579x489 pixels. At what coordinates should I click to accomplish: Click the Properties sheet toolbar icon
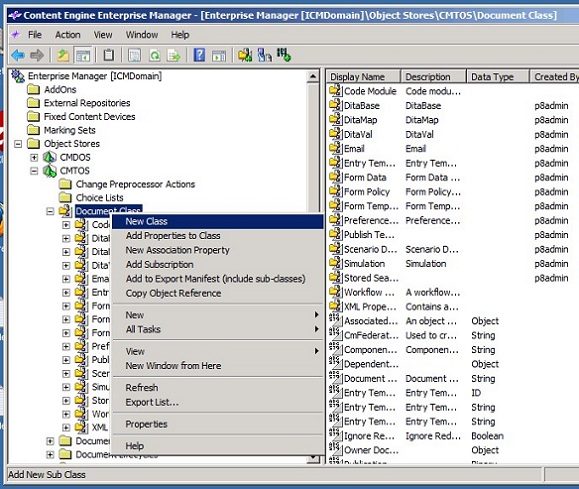click(x=134, y=56)
